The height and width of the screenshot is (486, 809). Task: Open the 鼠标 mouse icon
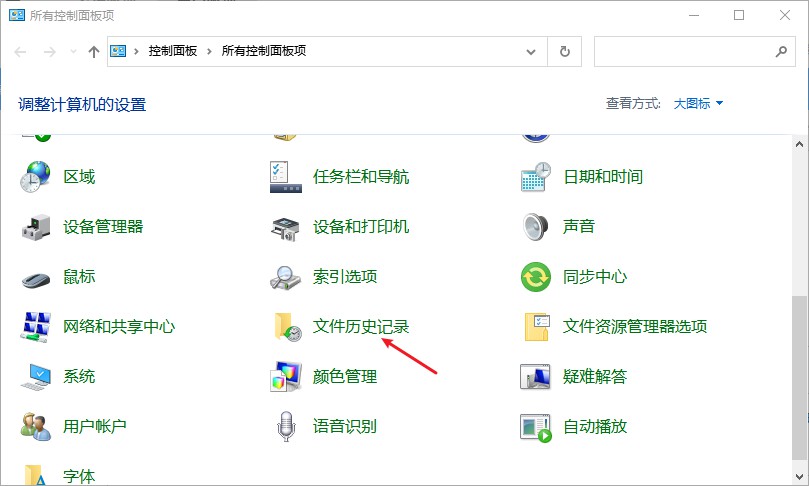(x=36, y=280)
